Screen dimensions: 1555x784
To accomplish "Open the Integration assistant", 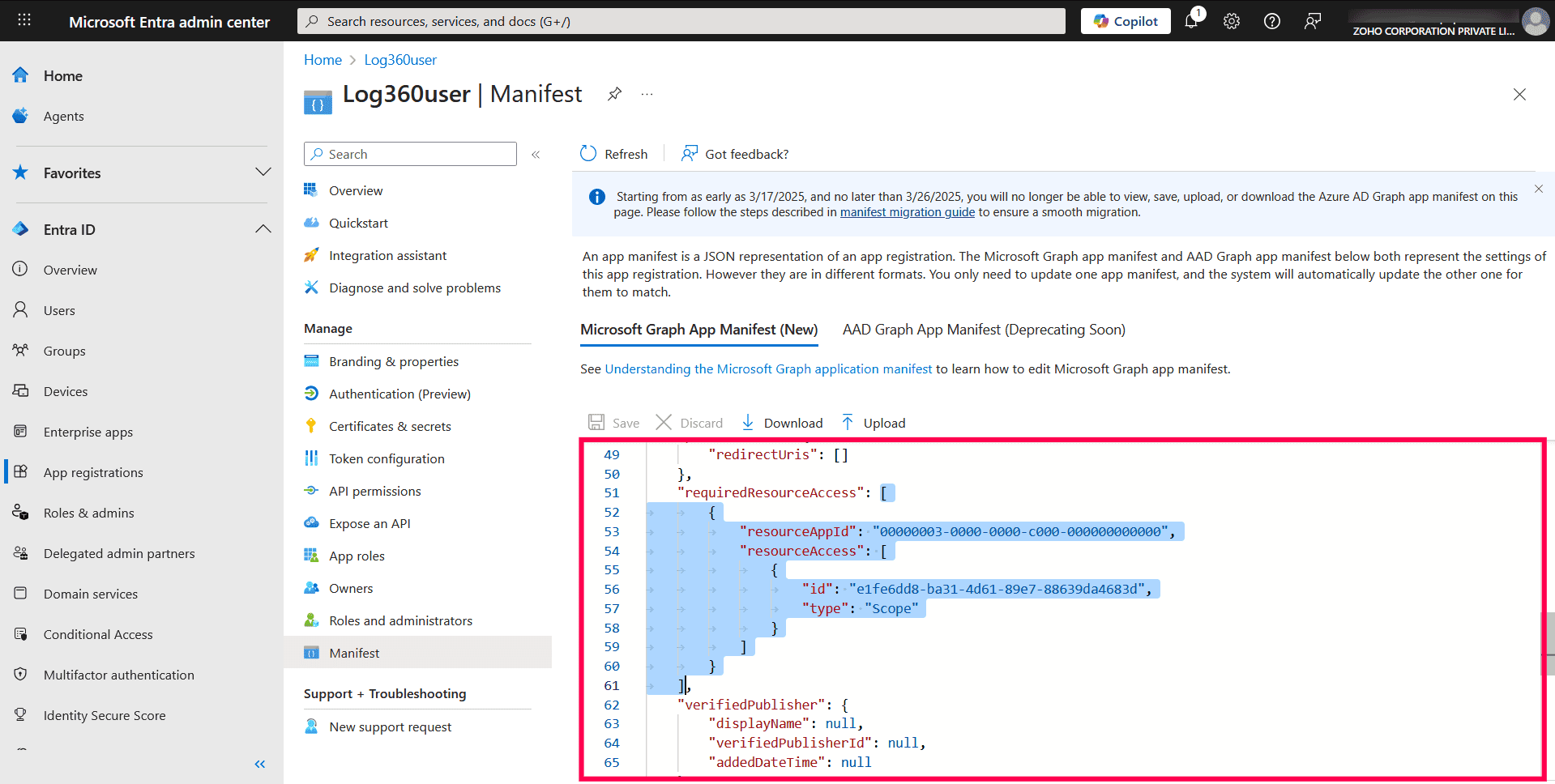I will coord(387,255).
